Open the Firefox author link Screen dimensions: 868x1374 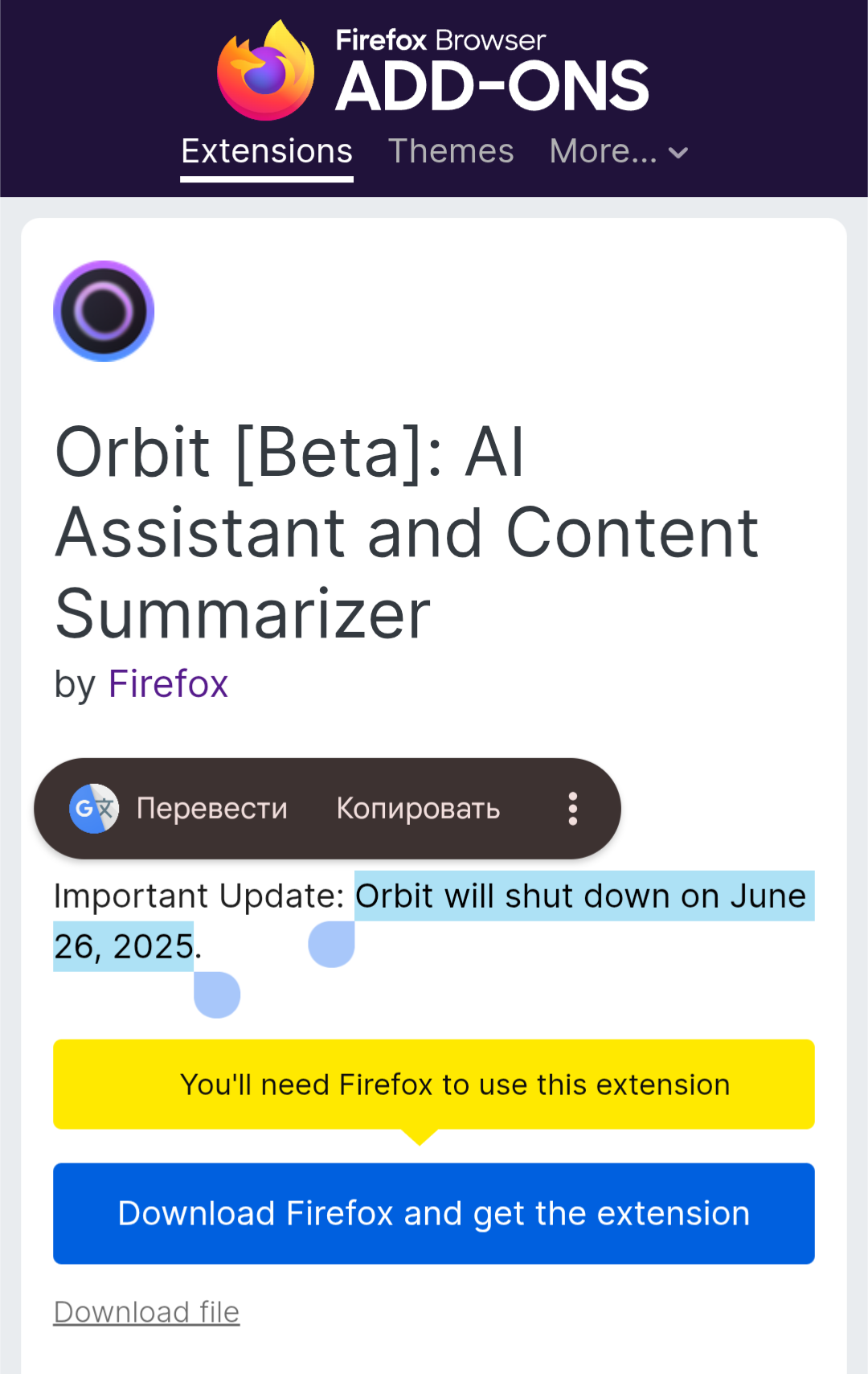click(x=168, y=684)
